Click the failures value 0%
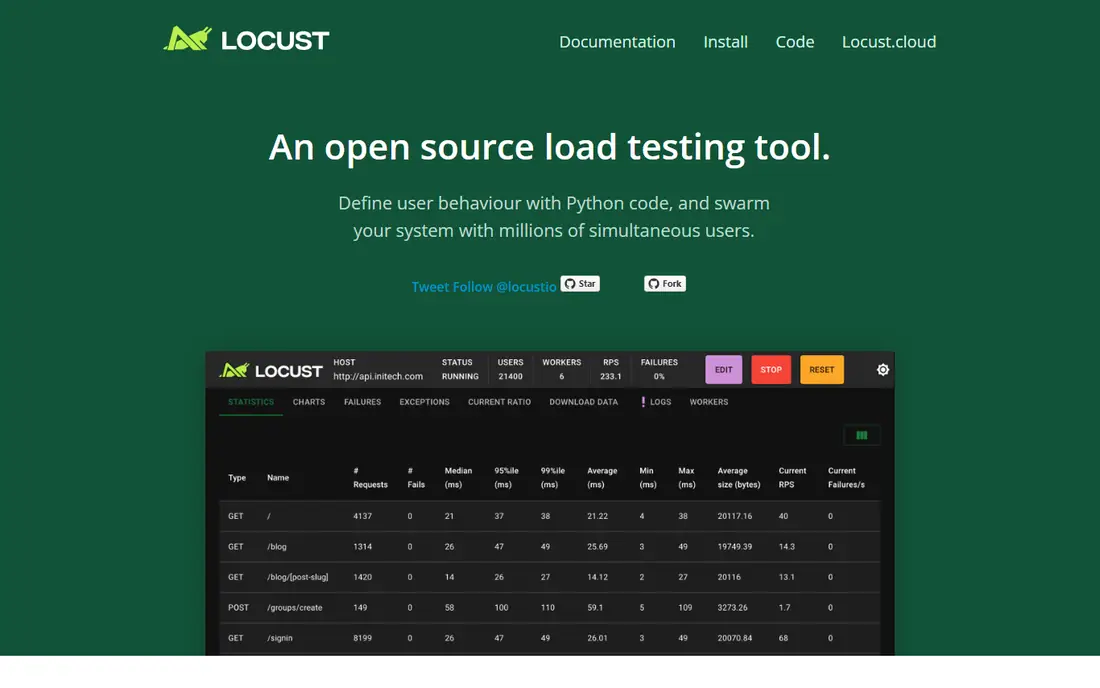Image resolution: width=1100 pixels, height=688 pixels. [659, 377]
